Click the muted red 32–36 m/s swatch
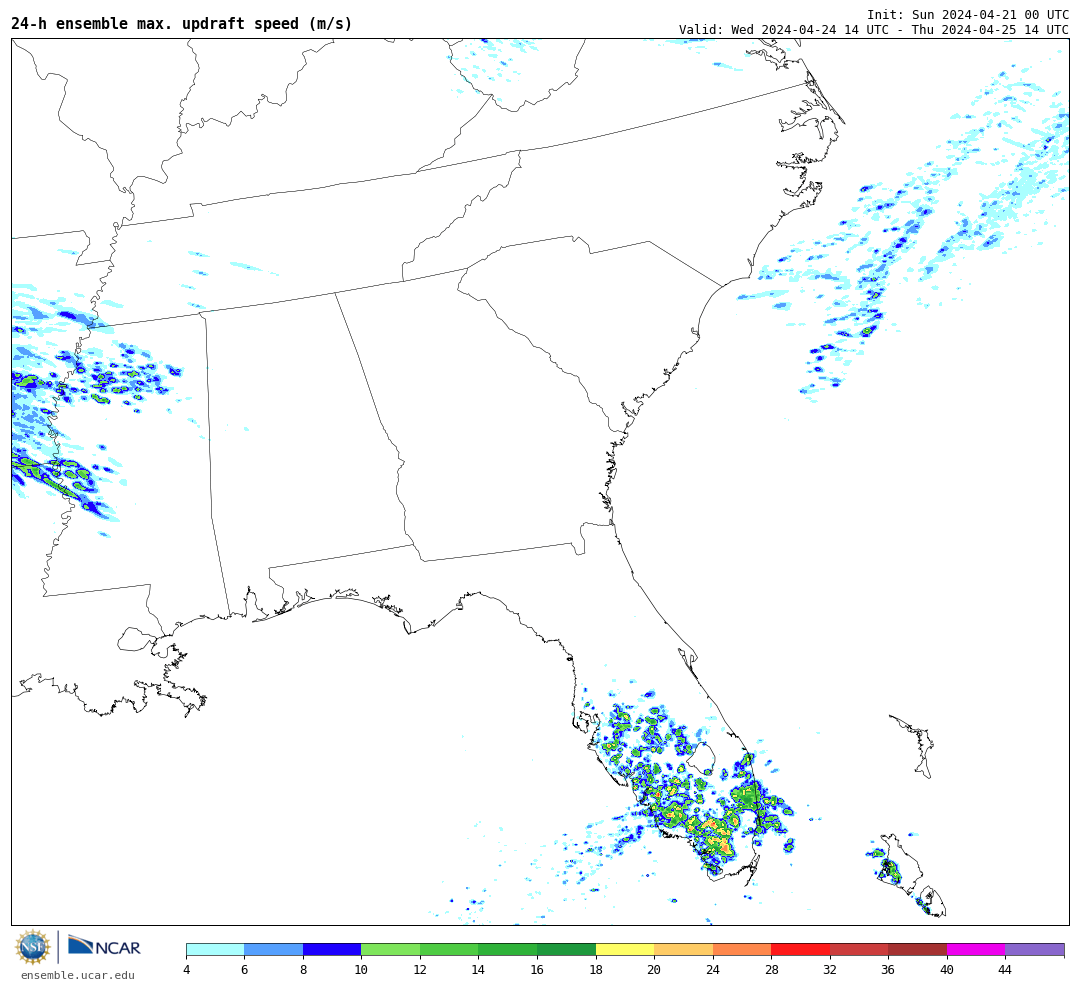 click(x=859, y=949)
